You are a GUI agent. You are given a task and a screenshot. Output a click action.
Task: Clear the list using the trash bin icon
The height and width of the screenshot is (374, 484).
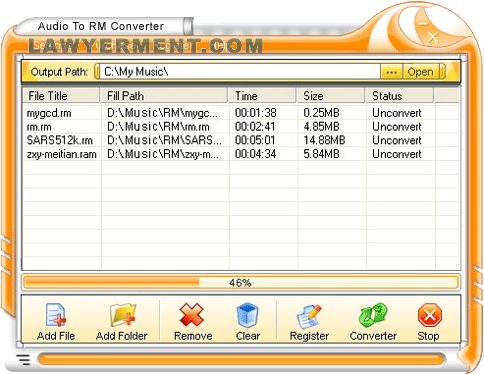(x=248, y=315)
